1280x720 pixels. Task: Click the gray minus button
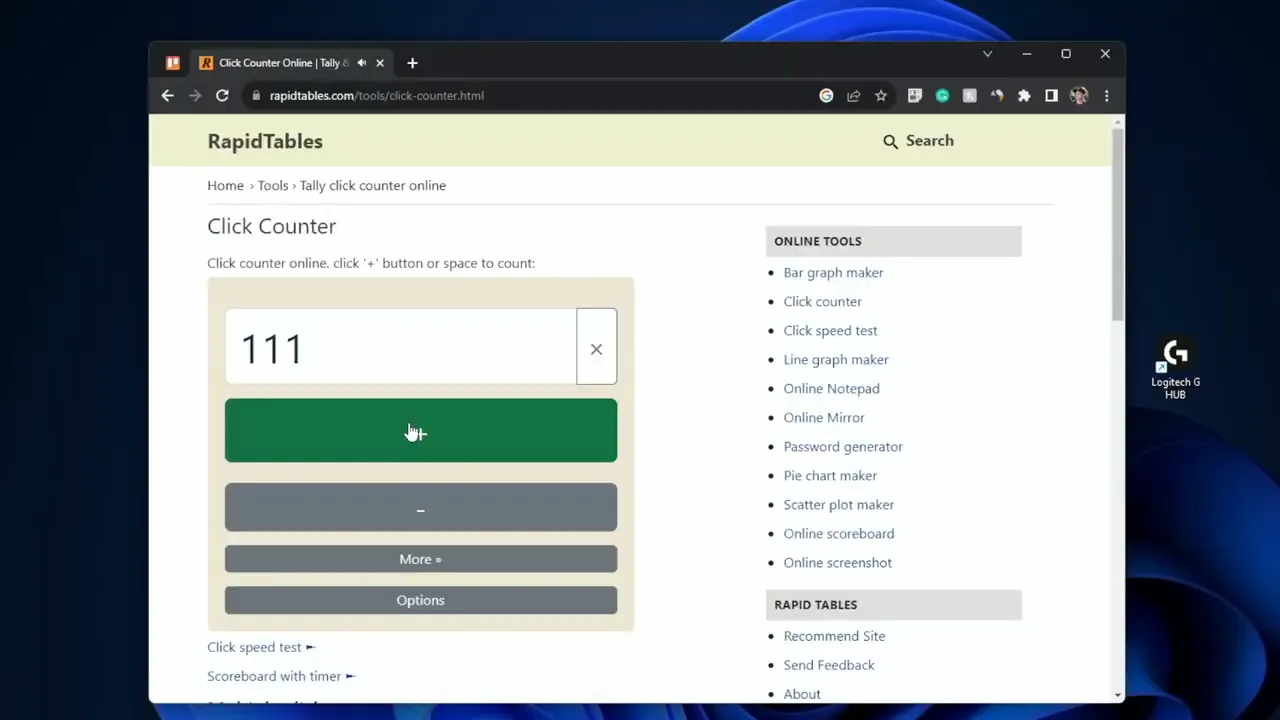421,507
